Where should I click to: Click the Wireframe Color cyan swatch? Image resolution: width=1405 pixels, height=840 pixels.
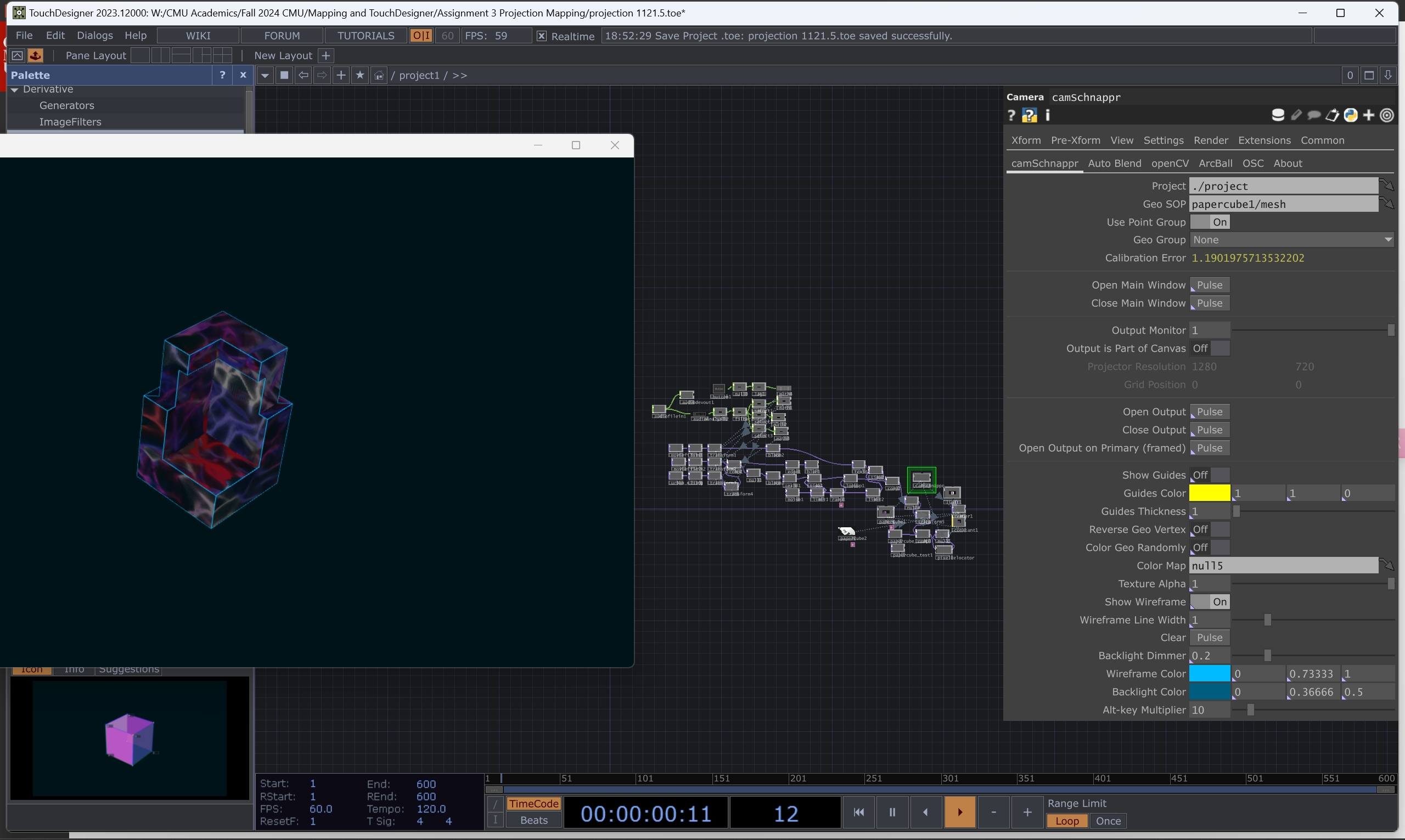[x=1209, y=674]
